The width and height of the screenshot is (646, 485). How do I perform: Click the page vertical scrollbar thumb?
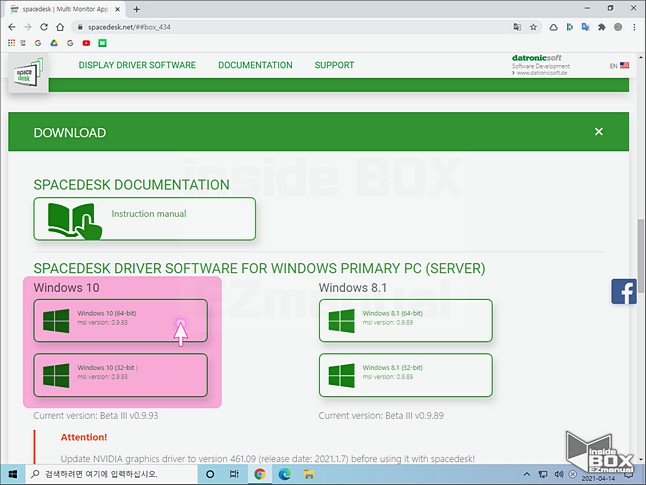coord(641,255)
